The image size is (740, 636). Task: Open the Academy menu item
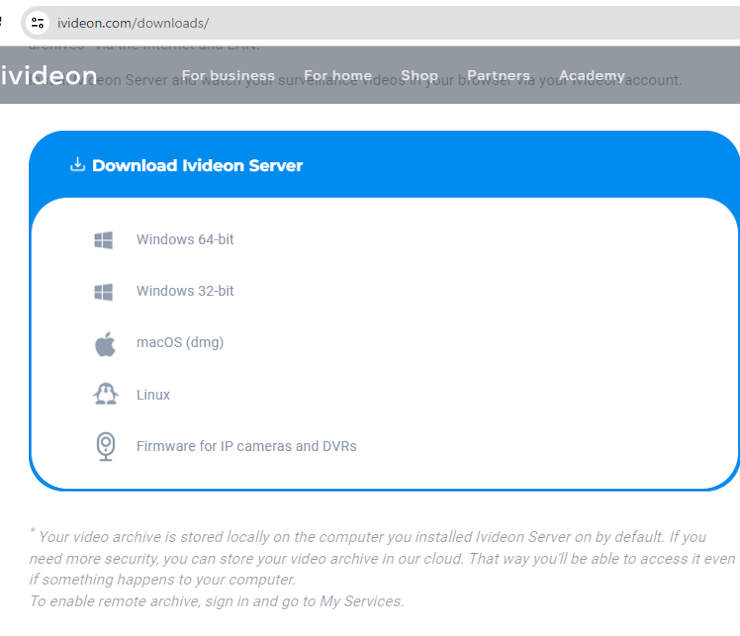click(x=592, y=75)
